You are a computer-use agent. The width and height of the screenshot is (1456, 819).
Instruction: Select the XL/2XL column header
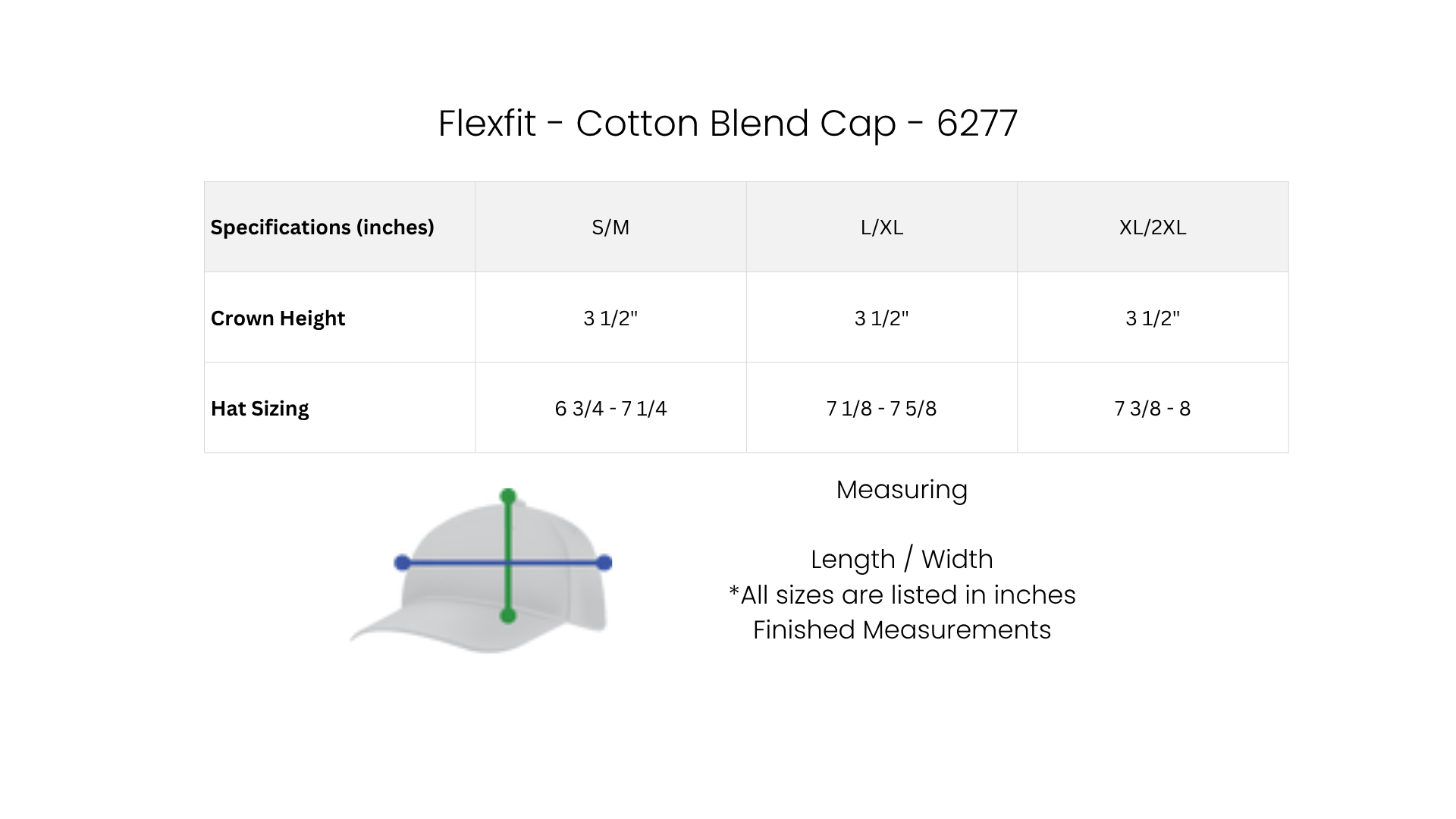[1153, 227]
